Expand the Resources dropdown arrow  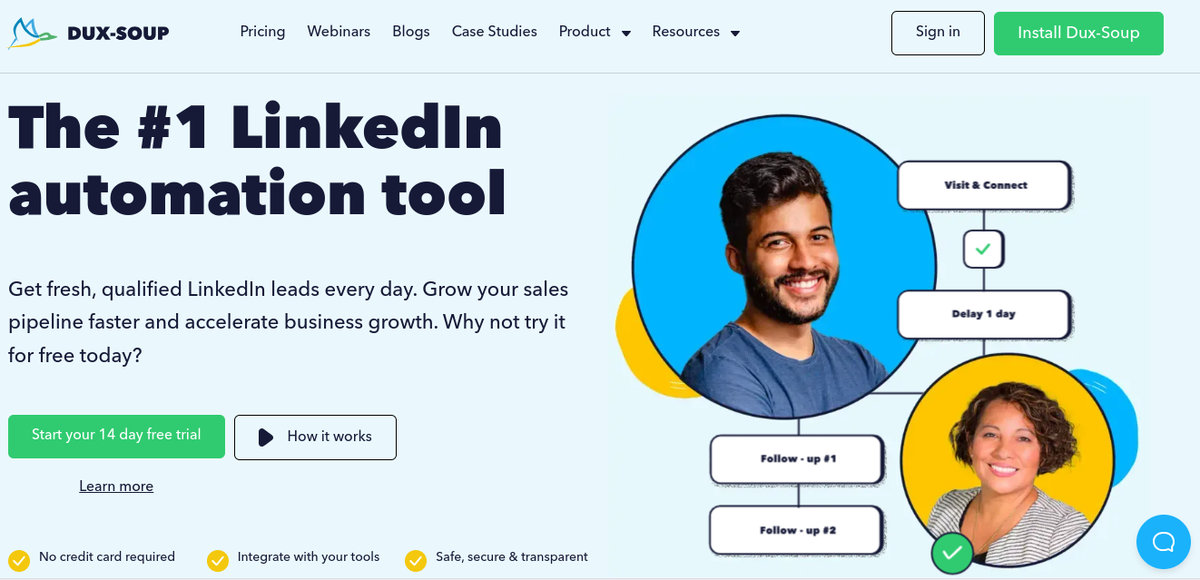[x=735, y=33]
